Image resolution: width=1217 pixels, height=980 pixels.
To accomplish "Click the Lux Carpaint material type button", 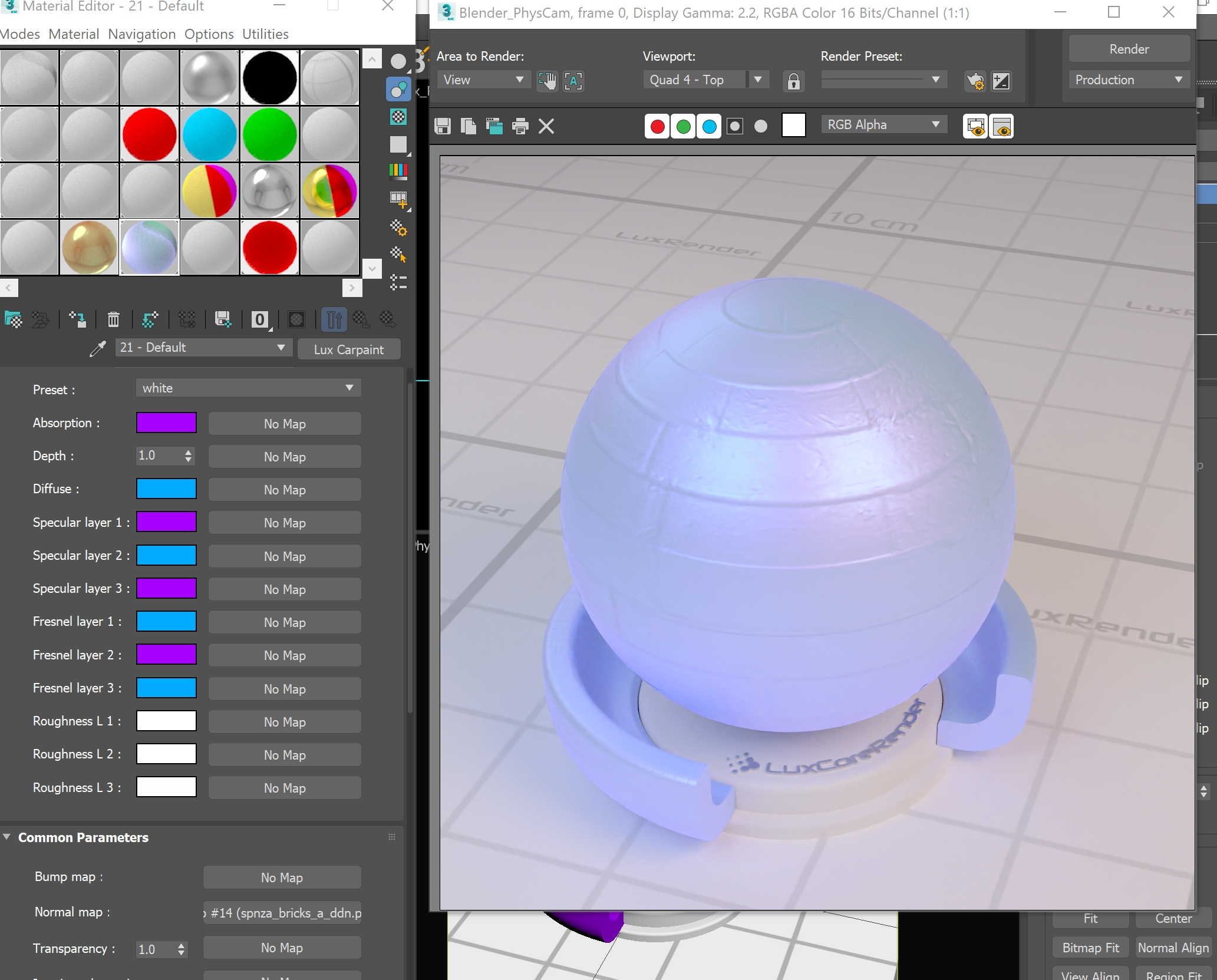I will tap(348, 349).
